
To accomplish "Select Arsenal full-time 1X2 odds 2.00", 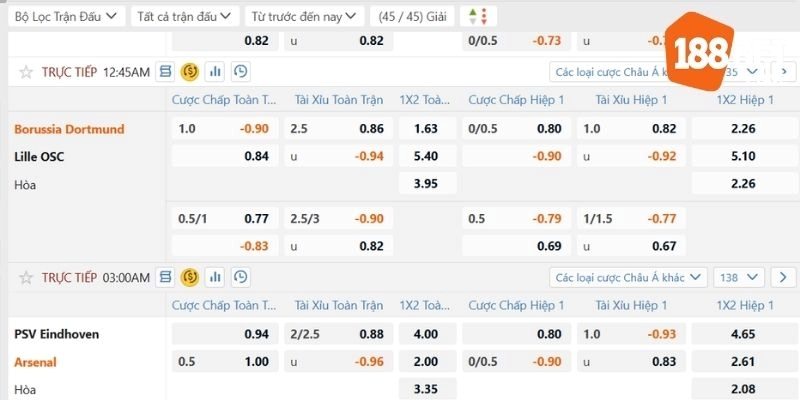I will click(428, 362).
